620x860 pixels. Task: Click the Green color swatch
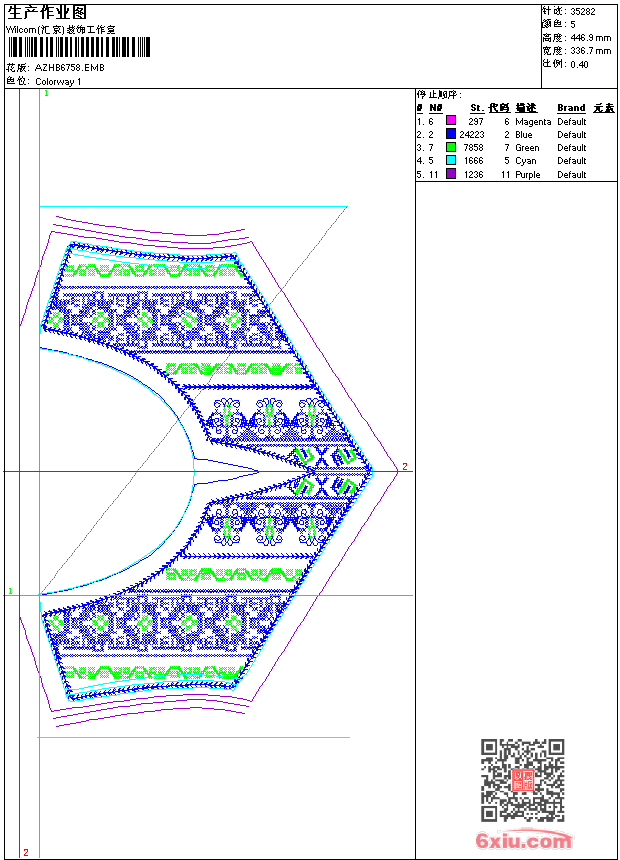pos(451,147)
